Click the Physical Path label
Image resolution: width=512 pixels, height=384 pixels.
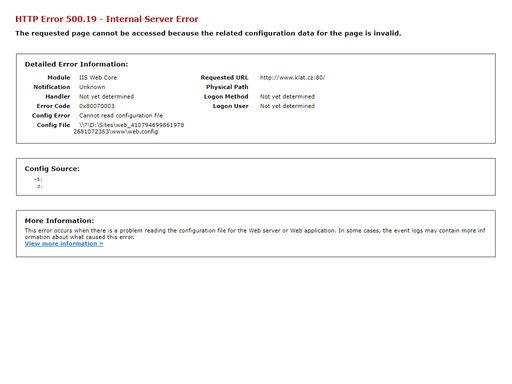point(227,87)
